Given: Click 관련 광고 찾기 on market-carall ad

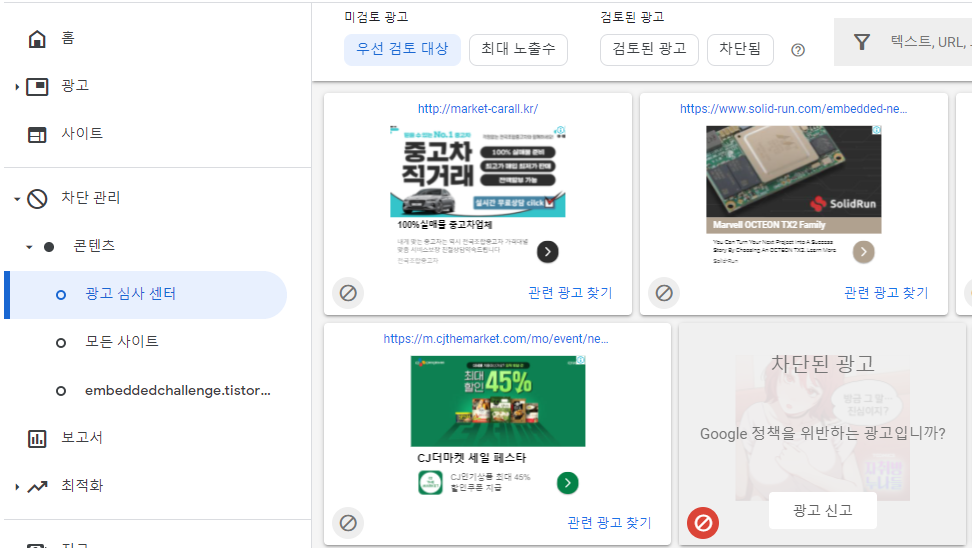Looking at the screenshot, I should pyautogui.click(x=570, y=293).
